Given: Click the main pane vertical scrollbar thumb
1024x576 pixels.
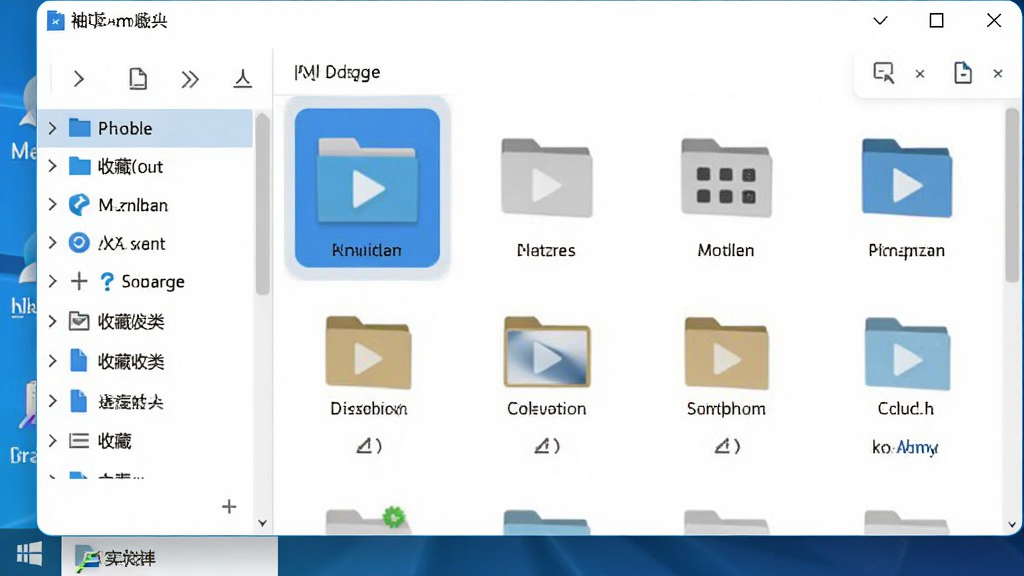Looking at the screenshot, I should (1012, 195).
